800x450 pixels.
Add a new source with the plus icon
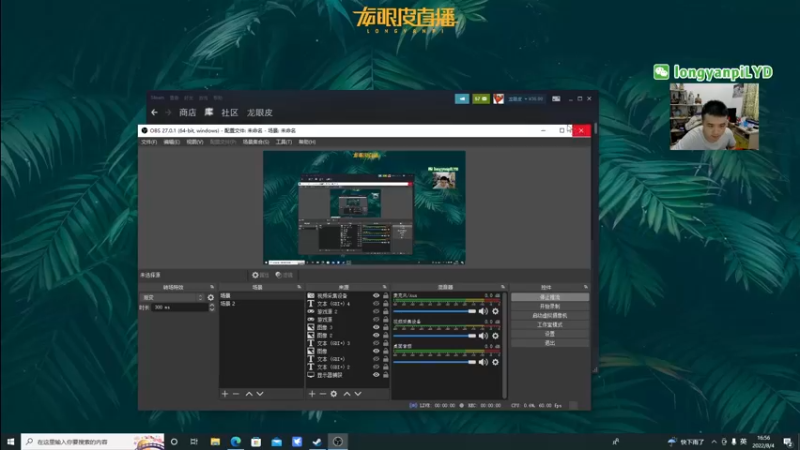point(312,394)
